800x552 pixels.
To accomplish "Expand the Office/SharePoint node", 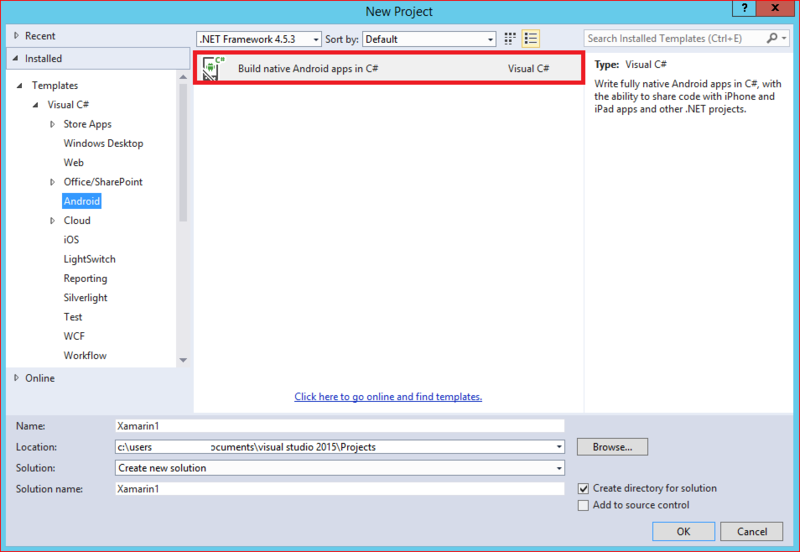I will 52,182.
